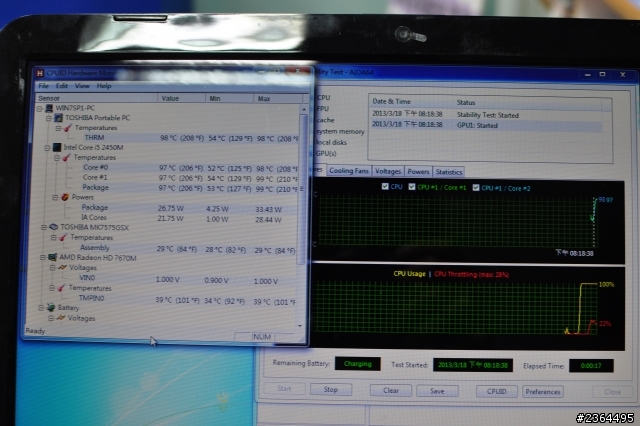Open the File menu in HWMonitor

pyautogui.click(x=44, y=86)
